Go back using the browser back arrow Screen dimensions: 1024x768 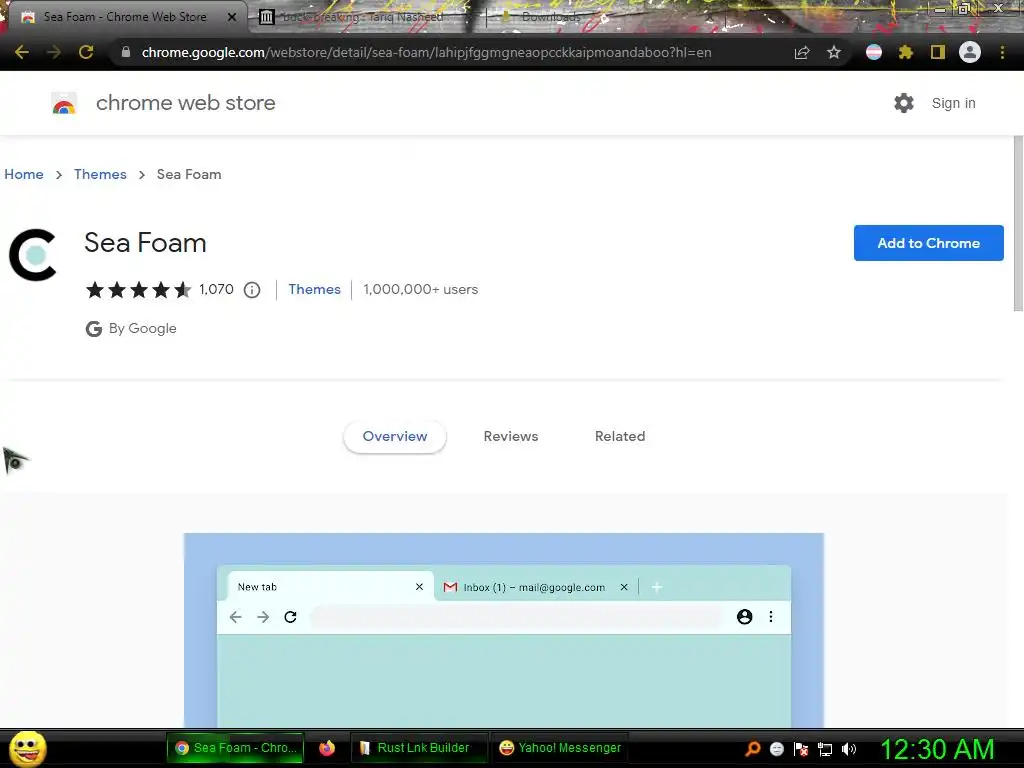point(22,52)
